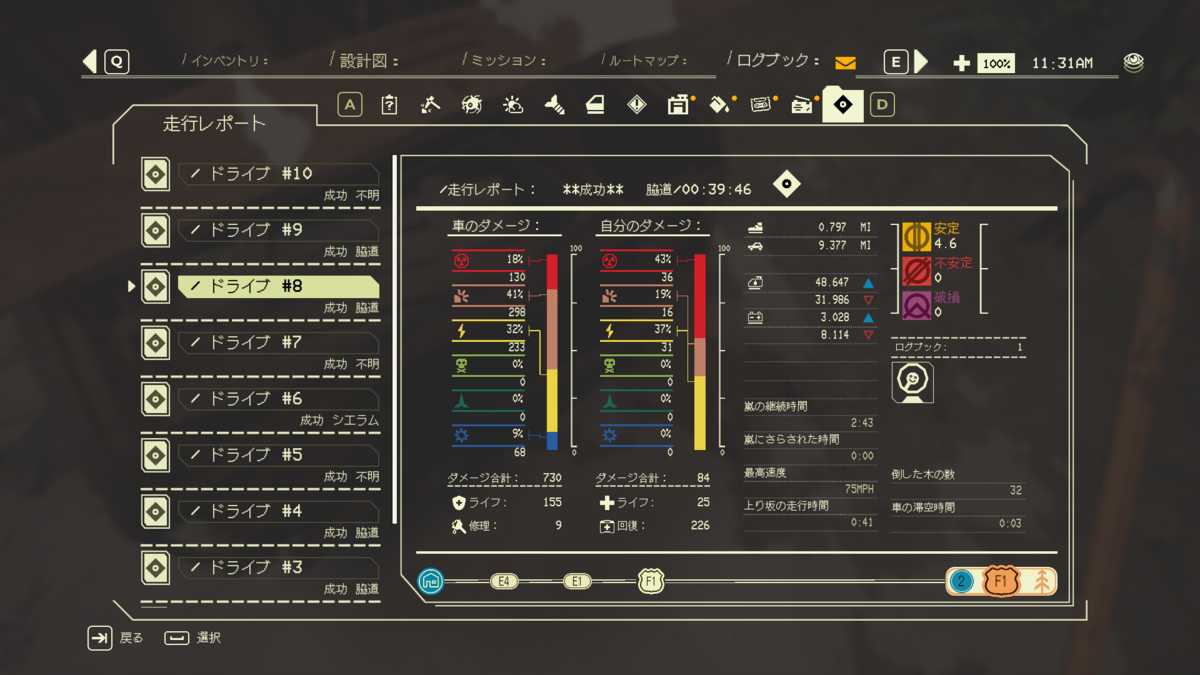
Task: Select ドライブ #10 report
Action: 279,174
